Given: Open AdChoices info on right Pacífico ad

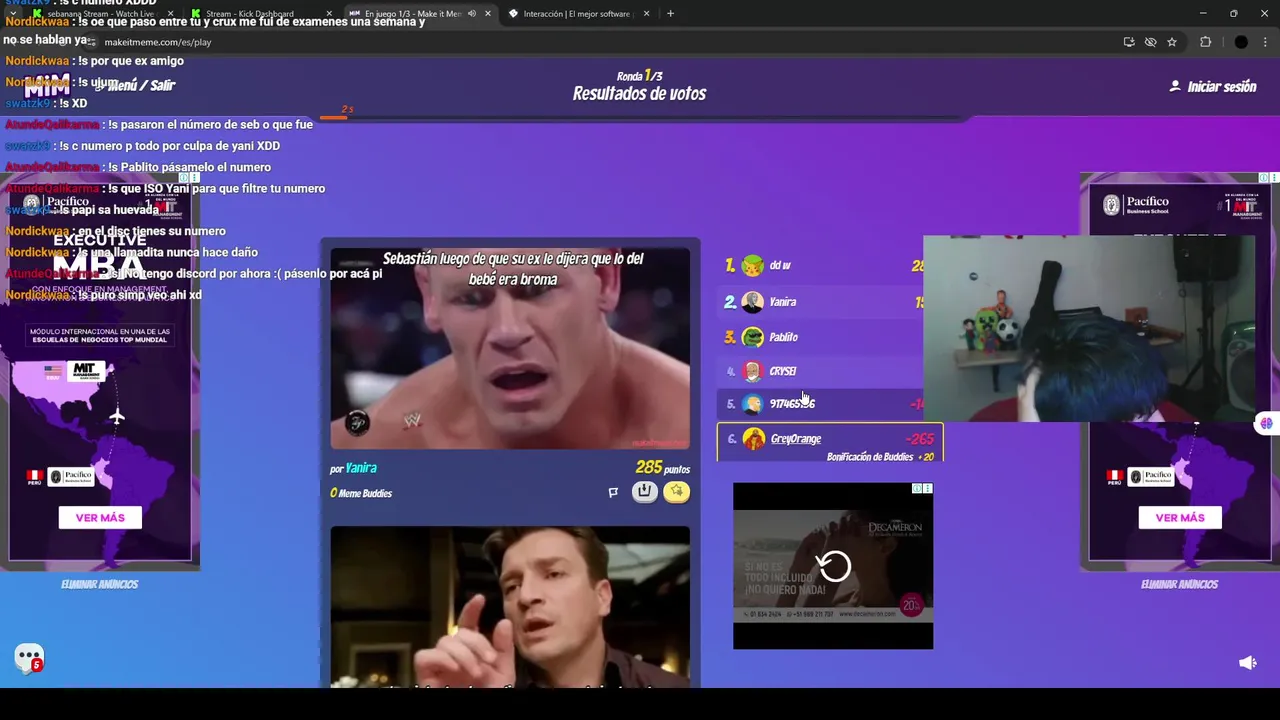Looking at the screenshot, I should click(x=1265, y=177).
